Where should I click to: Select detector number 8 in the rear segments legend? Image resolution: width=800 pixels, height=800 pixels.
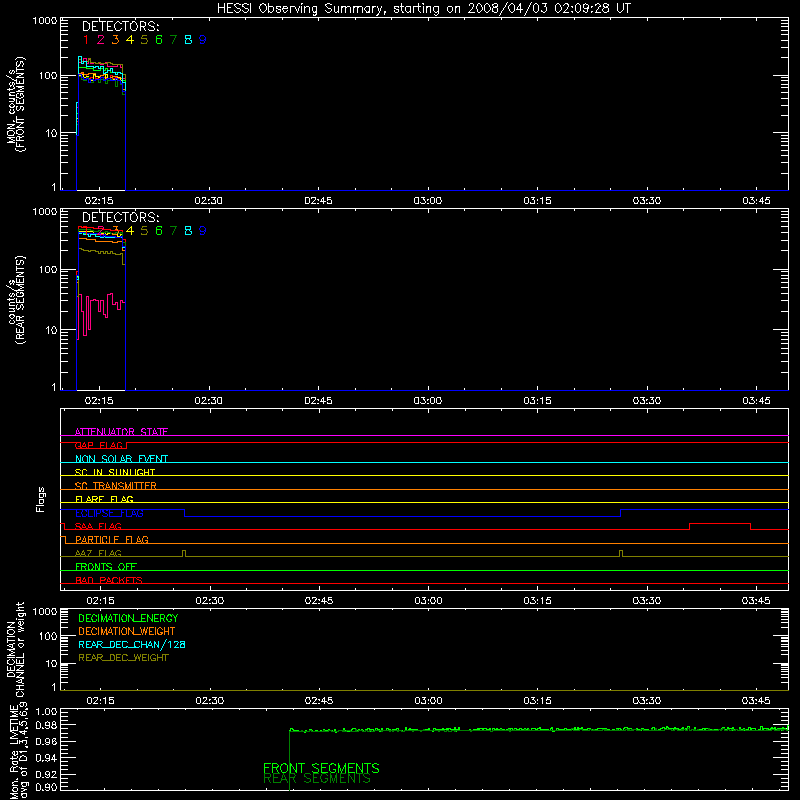[188, 231]
